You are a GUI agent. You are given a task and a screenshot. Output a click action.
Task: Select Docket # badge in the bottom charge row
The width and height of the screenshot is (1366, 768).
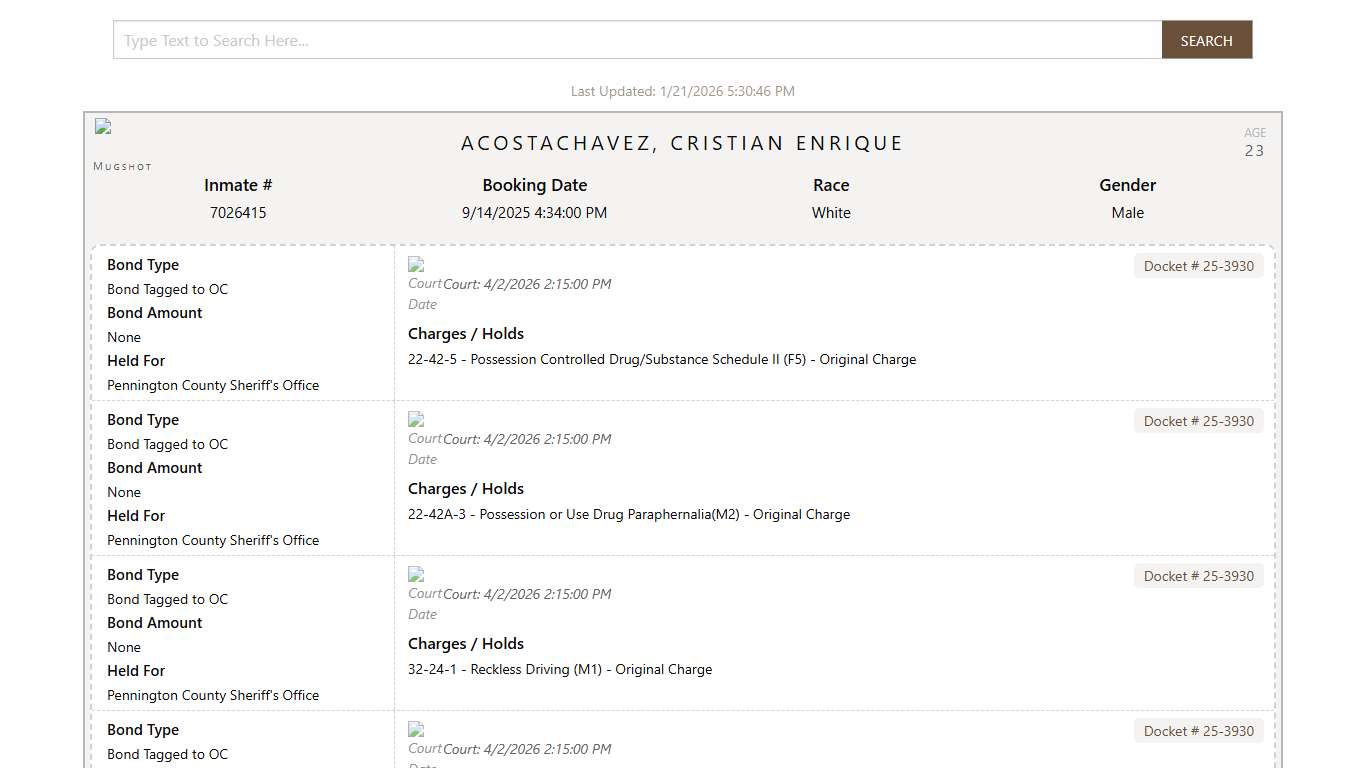point(1198,731)
